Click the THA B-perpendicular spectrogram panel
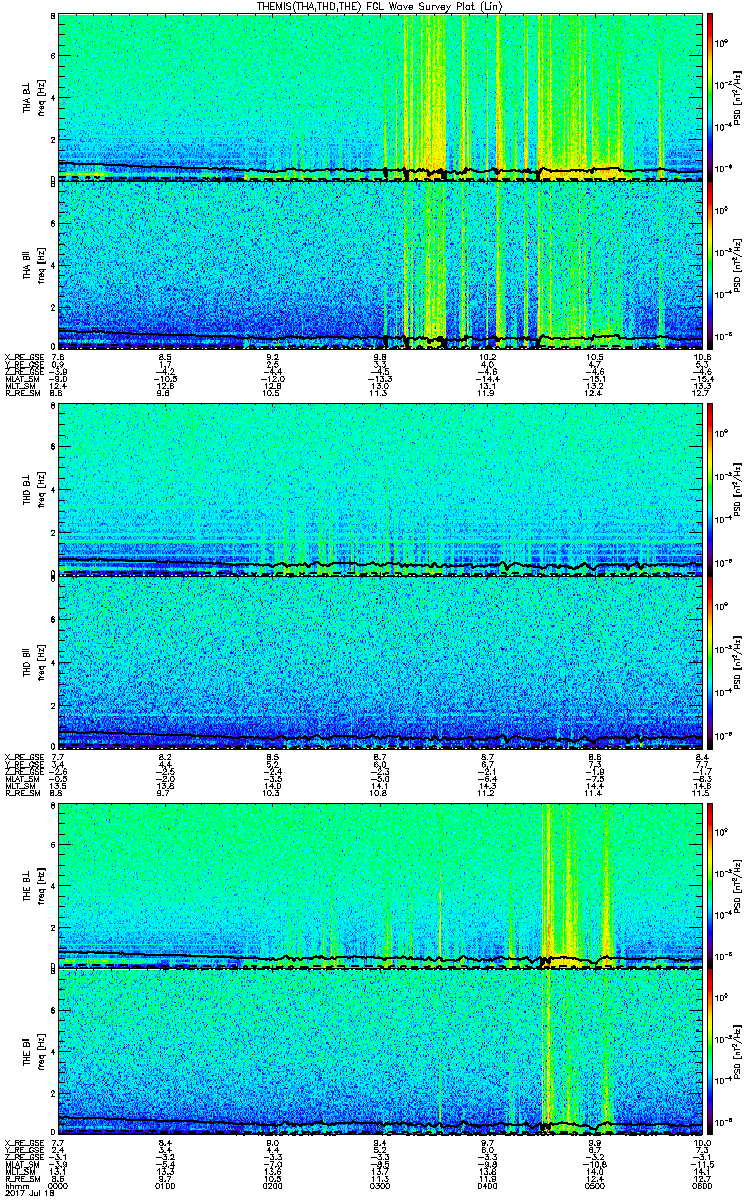This screenshot has height=1200, width=750. point(381,97)
